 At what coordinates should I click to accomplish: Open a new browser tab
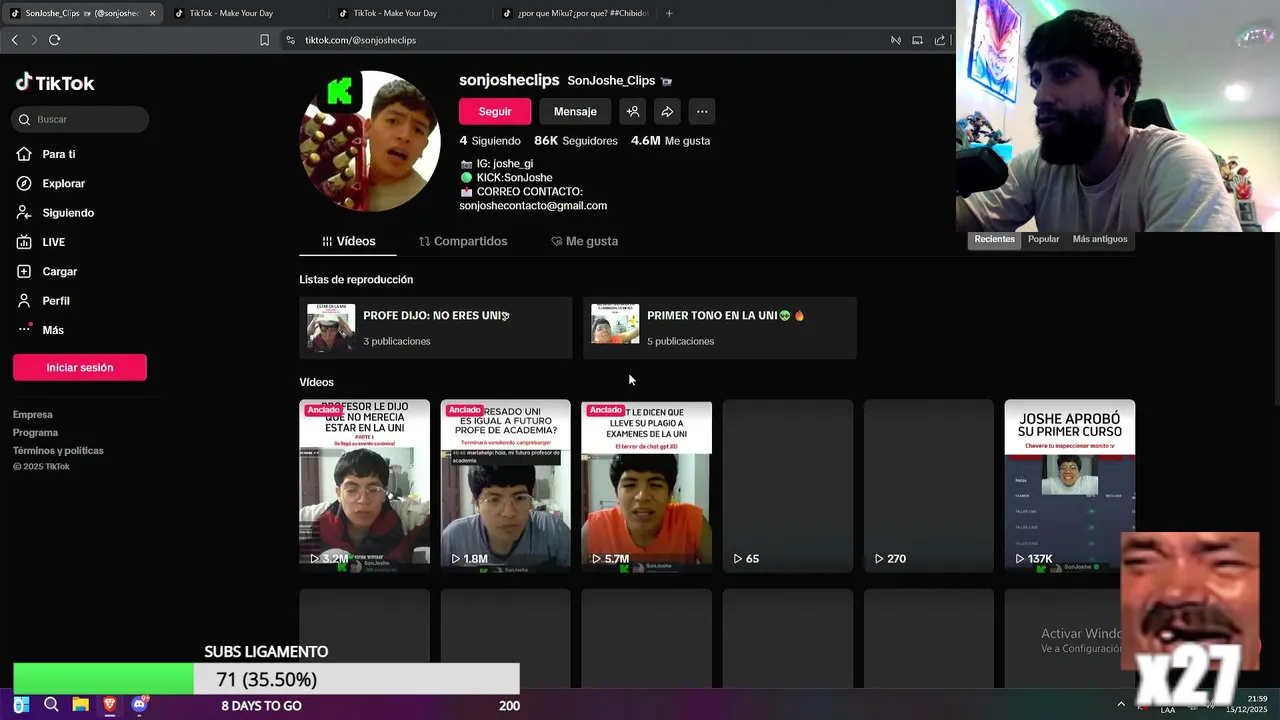coord(669,13)
